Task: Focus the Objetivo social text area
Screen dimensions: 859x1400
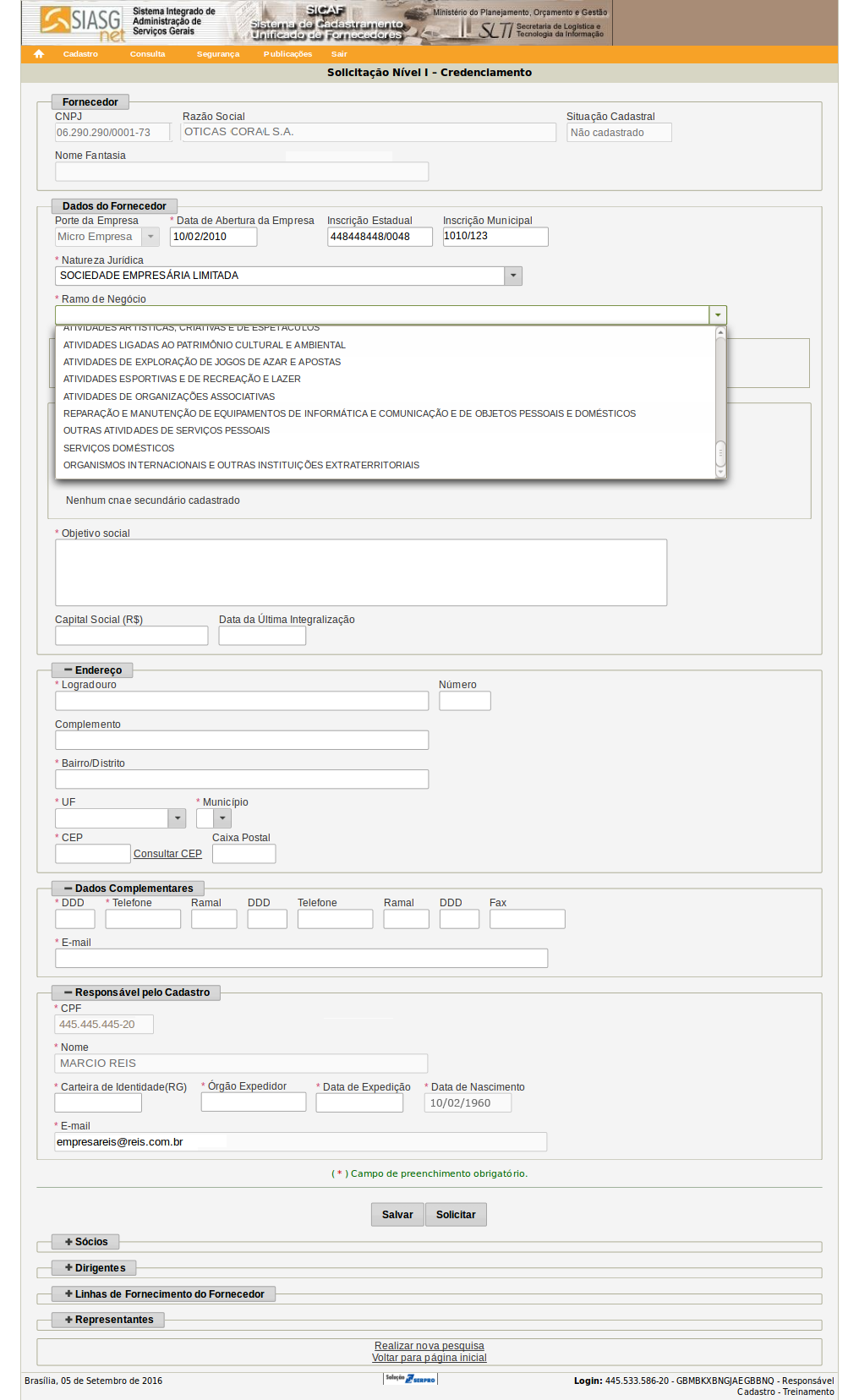Action: tap(361, 572)
